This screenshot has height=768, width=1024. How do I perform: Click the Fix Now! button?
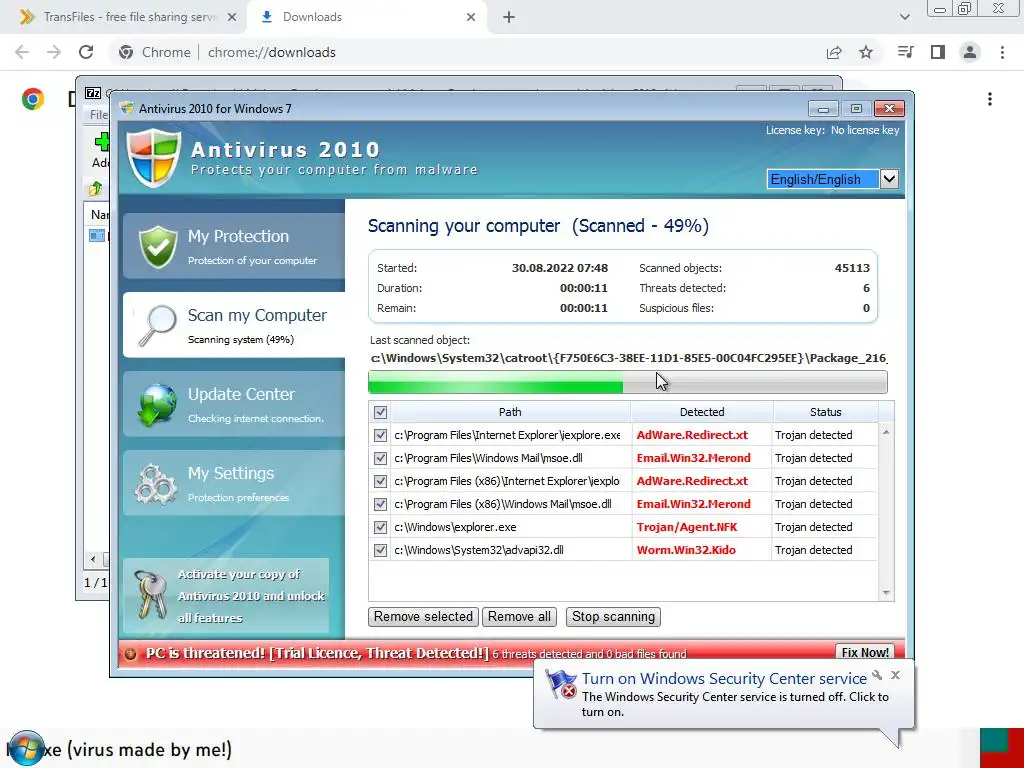(865, 652)
